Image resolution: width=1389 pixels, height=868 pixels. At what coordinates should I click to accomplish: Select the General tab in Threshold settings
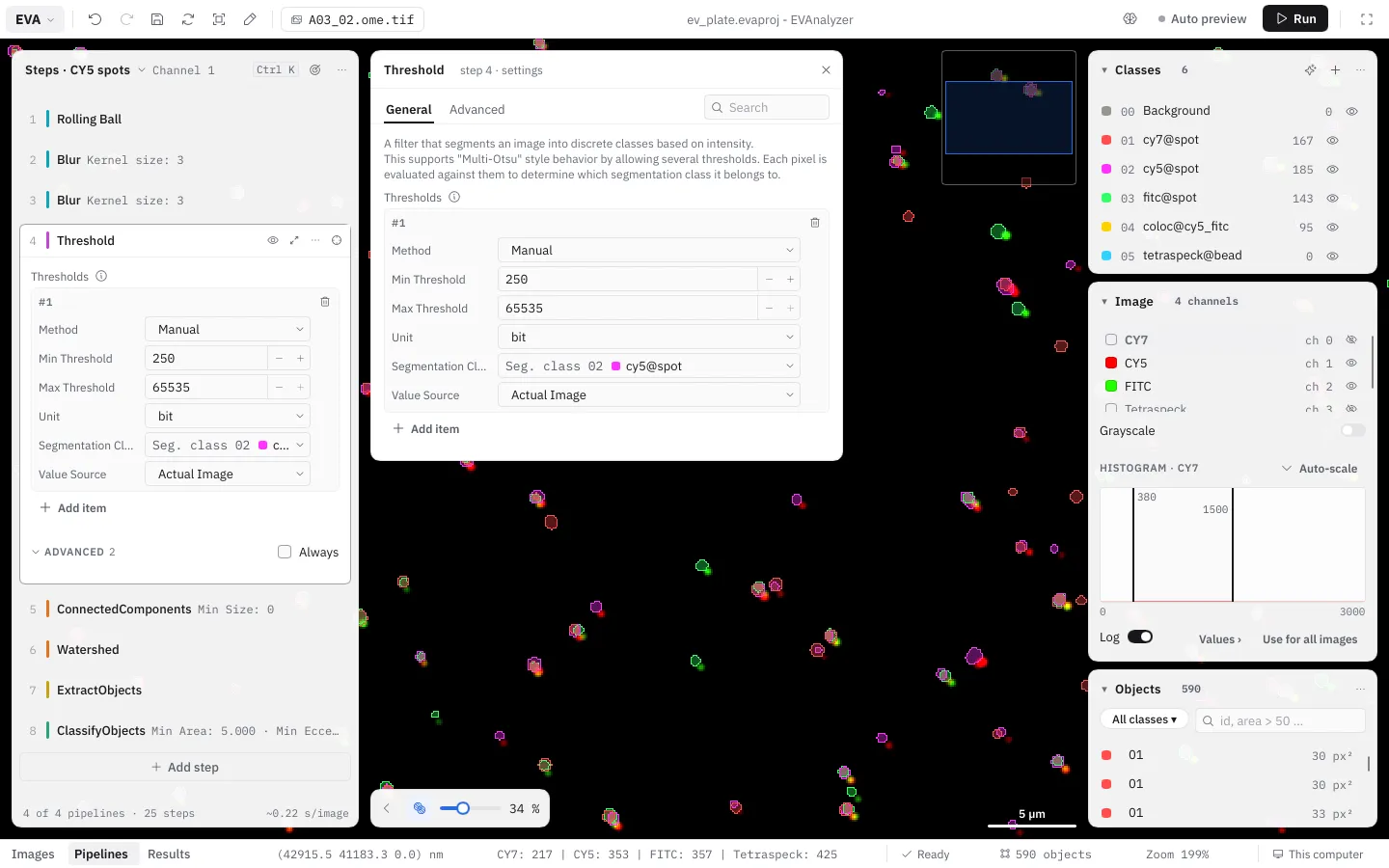pyautogui.click(x=409, y=109)
